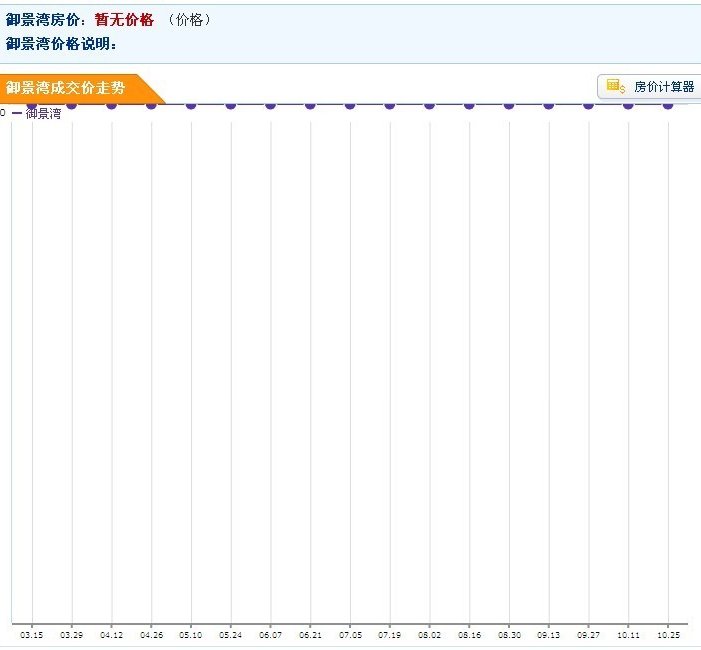Toggle the 御景湾 legend entry on chart
This screenshot has height=650, width=701.
tap(37, 114)
